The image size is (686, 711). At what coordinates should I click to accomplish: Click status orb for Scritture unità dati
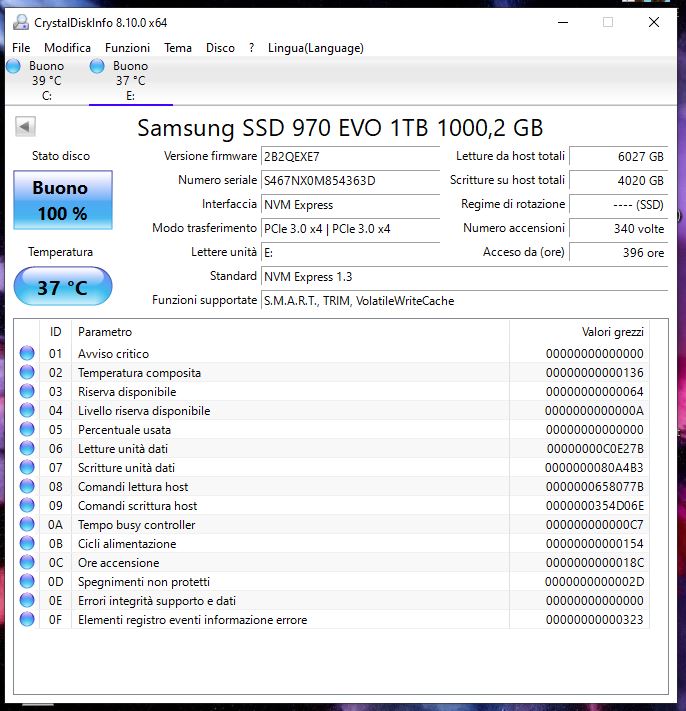[27, 468]
